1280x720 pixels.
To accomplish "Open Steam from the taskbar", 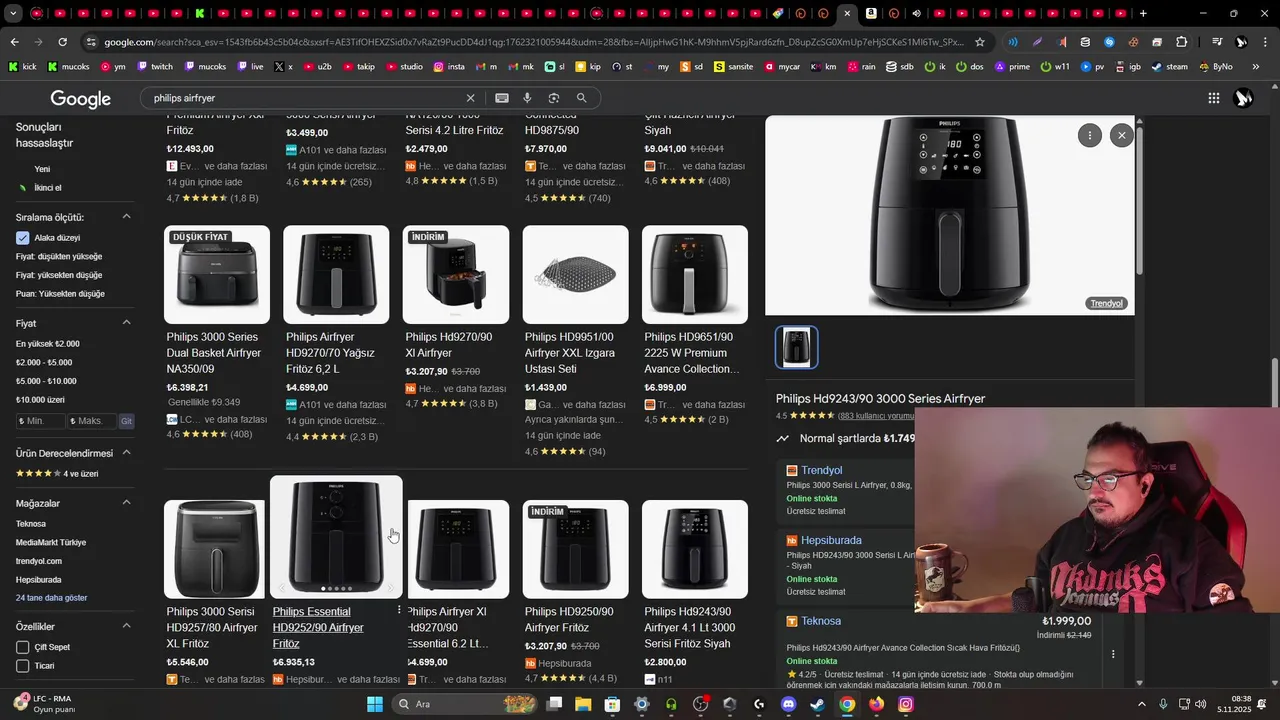I will [x=817, y=704].
